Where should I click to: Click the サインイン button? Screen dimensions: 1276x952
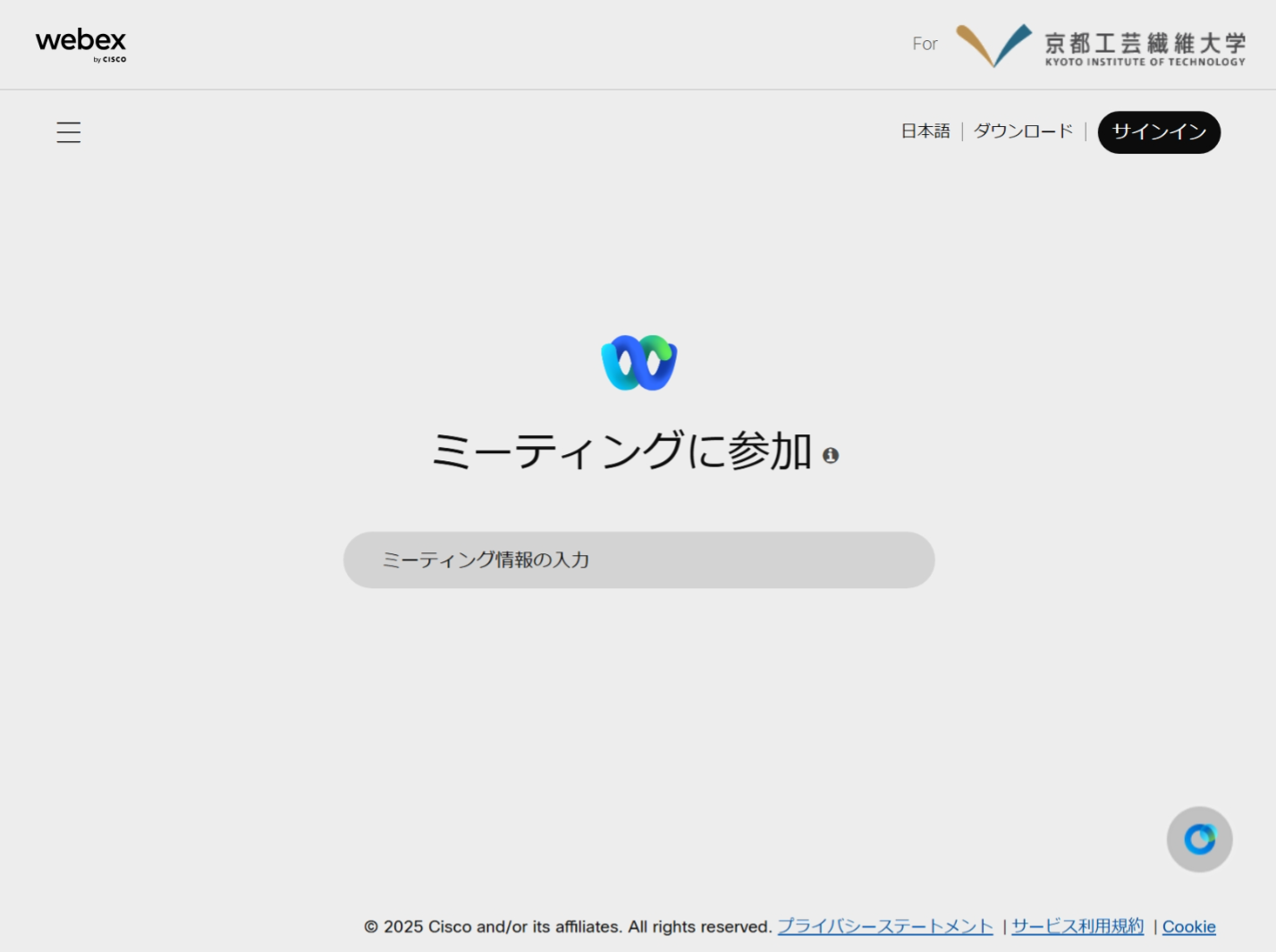point(1159,132)
